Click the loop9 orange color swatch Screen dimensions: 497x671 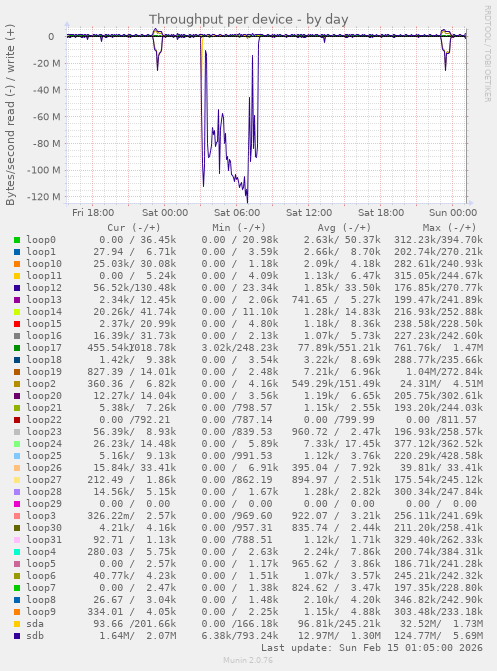pos(17,612)
